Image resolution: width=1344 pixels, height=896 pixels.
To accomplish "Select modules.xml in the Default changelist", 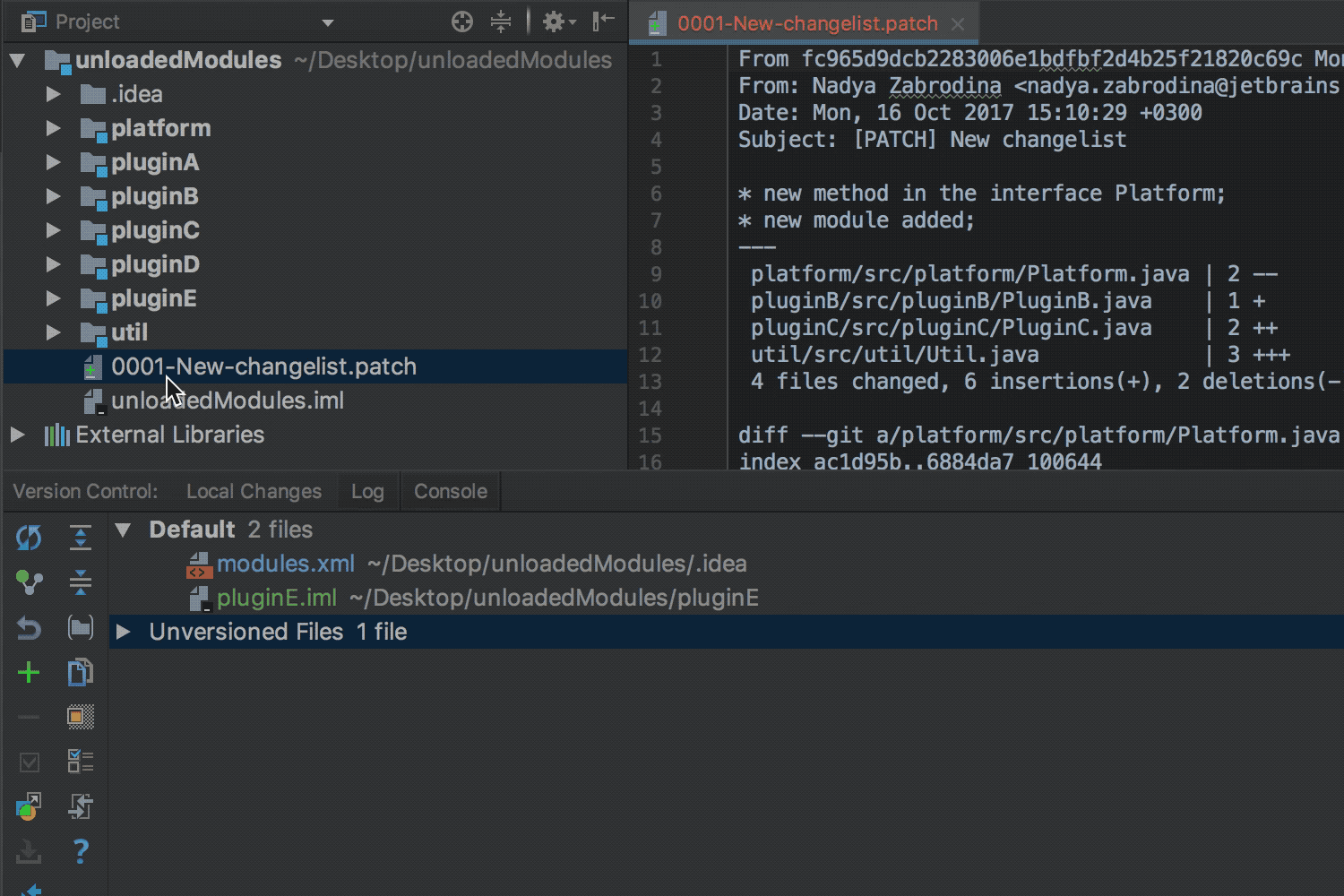I will 286,564.
